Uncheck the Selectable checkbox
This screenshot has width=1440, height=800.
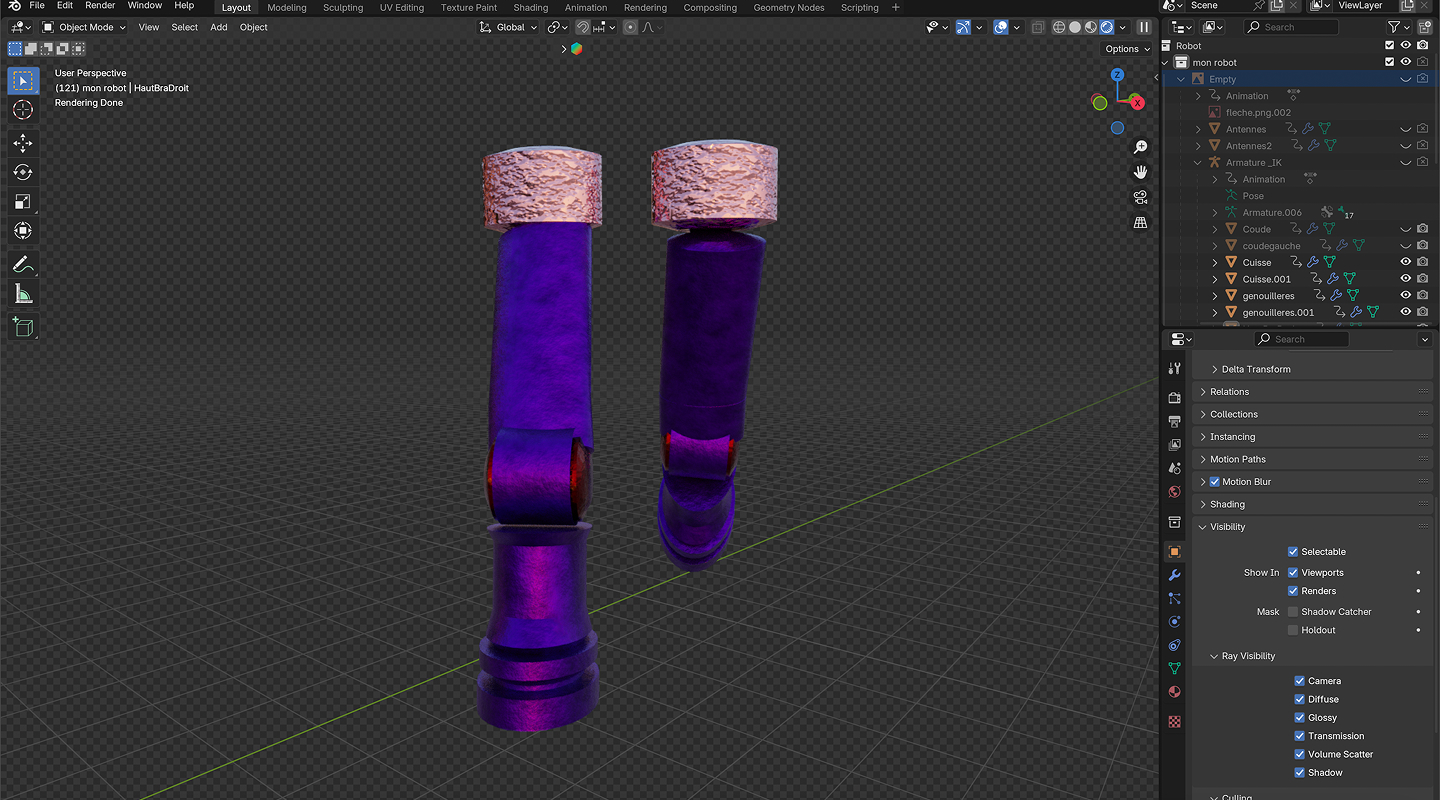click(1293, 552)
